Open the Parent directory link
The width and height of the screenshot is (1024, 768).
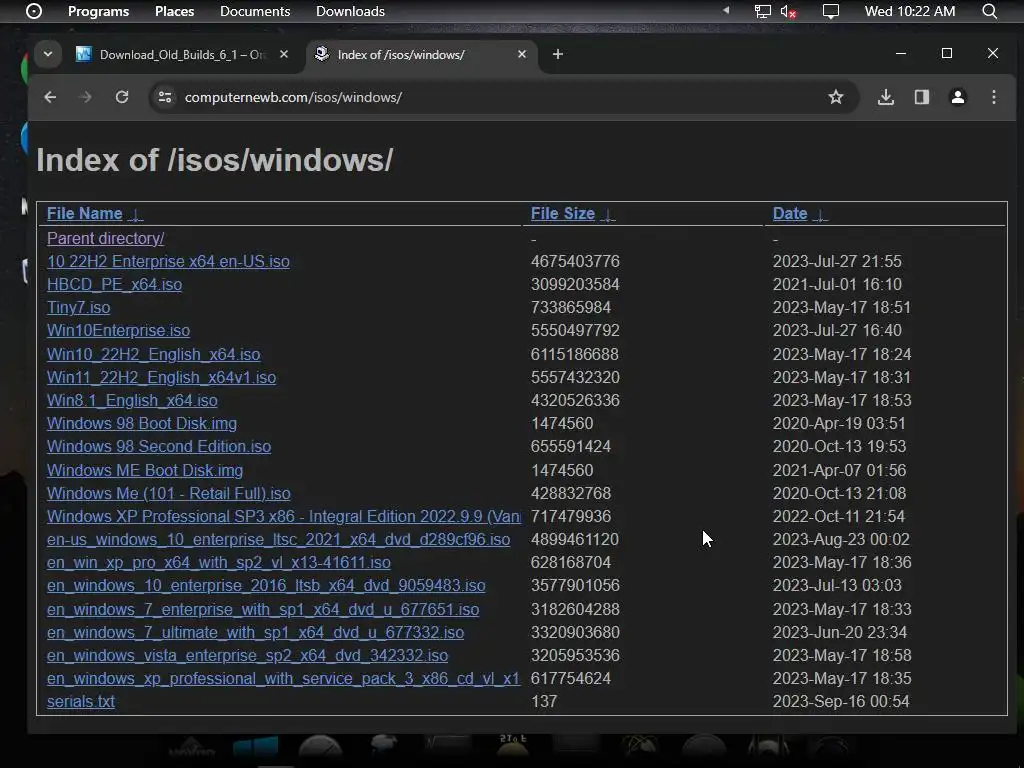pyautogui.click(x=106, y=238)
